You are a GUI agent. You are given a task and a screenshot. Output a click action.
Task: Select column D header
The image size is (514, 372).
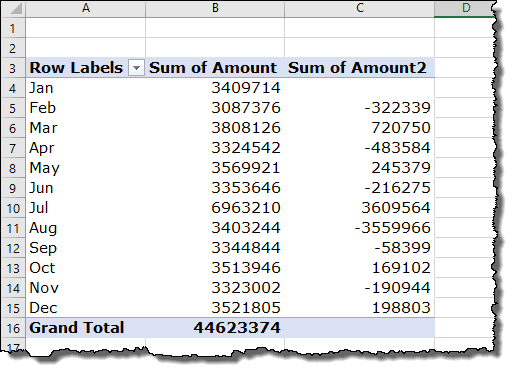(465, 8)
